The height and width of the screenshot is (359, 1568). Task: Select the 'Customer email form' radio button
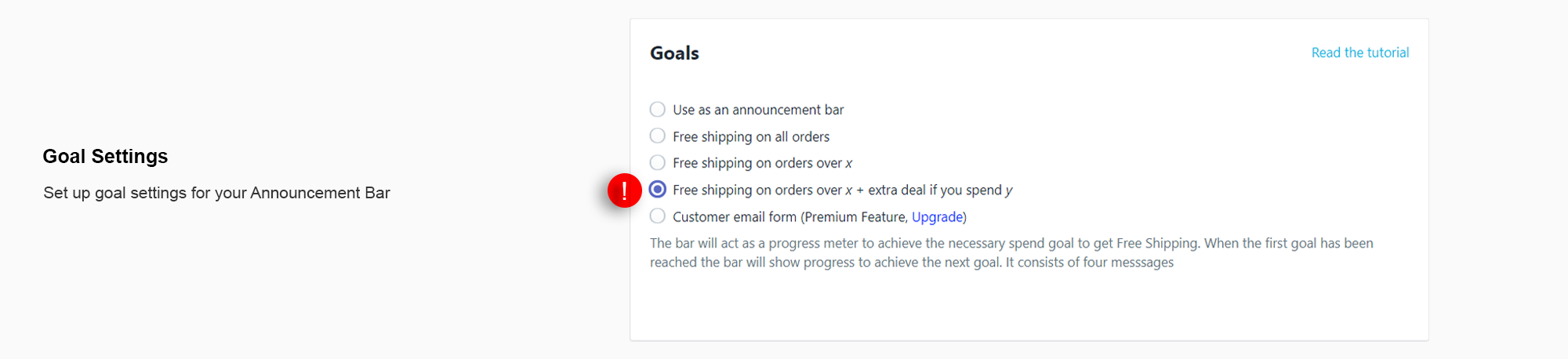tap(658, 216)
